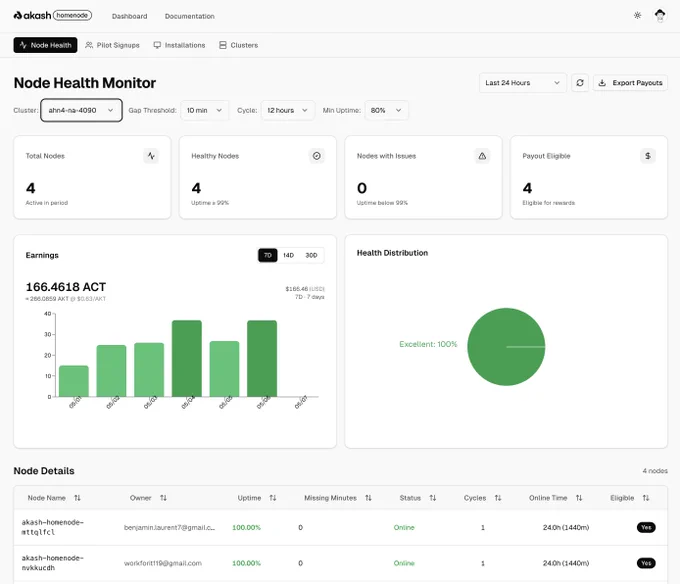Click the 05/05 earnings bar
The width and height of the screenshot is (680, 584).
pyautogui.click(x=225, y=369)
